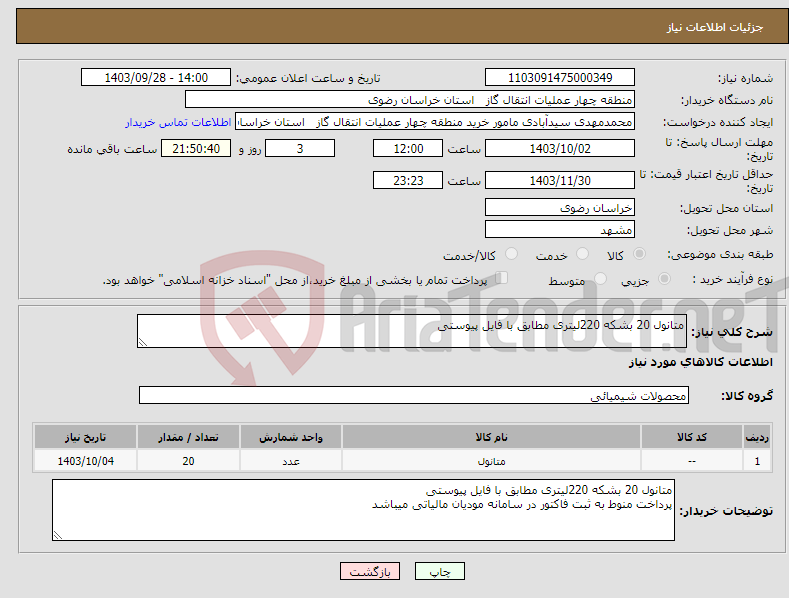Click the کد کالا column header
Image resolution: width=789 pixels, height=598 pixels.
point(692,437)
